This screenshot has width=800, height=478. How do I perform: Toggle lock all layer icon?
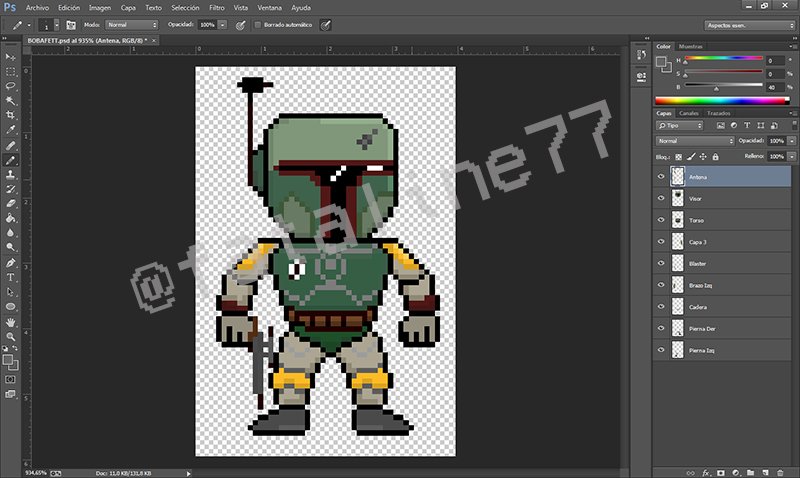coord(715,157)
